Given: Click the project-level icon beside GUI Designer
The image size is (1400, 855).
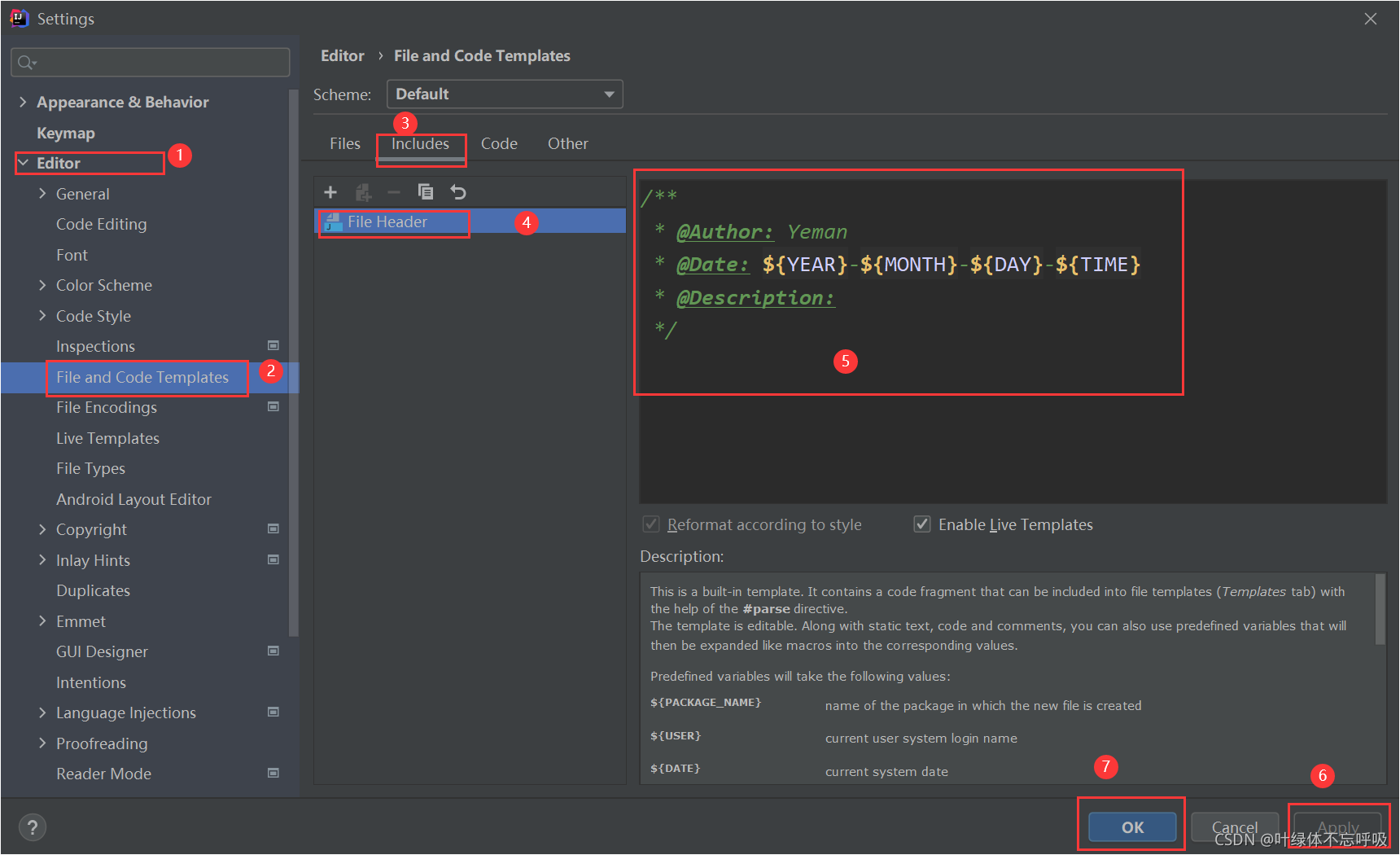Looking at the screenshot, I should 273,651.
